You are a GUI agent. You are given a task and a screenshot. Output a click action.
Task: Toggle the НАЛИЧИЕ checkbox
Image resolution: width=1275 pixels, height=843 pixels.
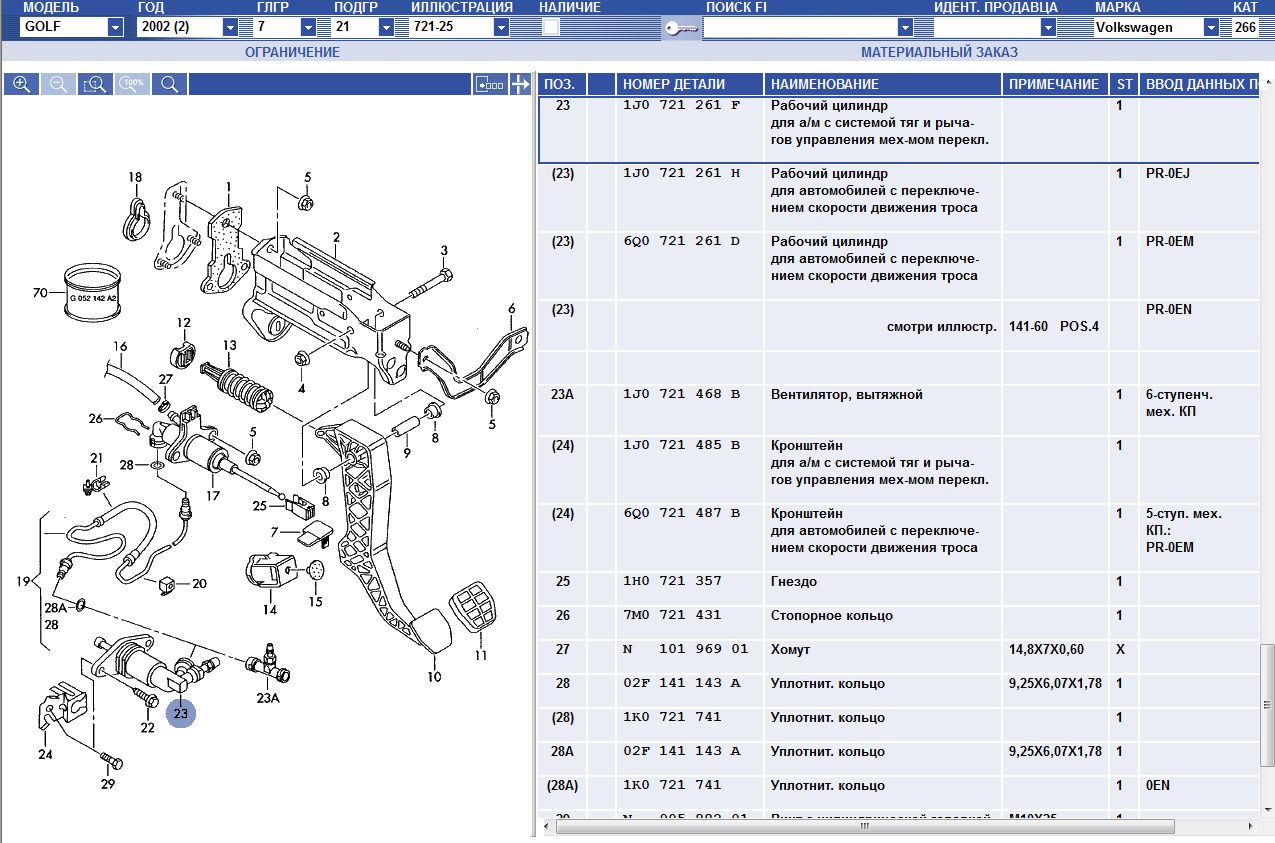(550, 28)
